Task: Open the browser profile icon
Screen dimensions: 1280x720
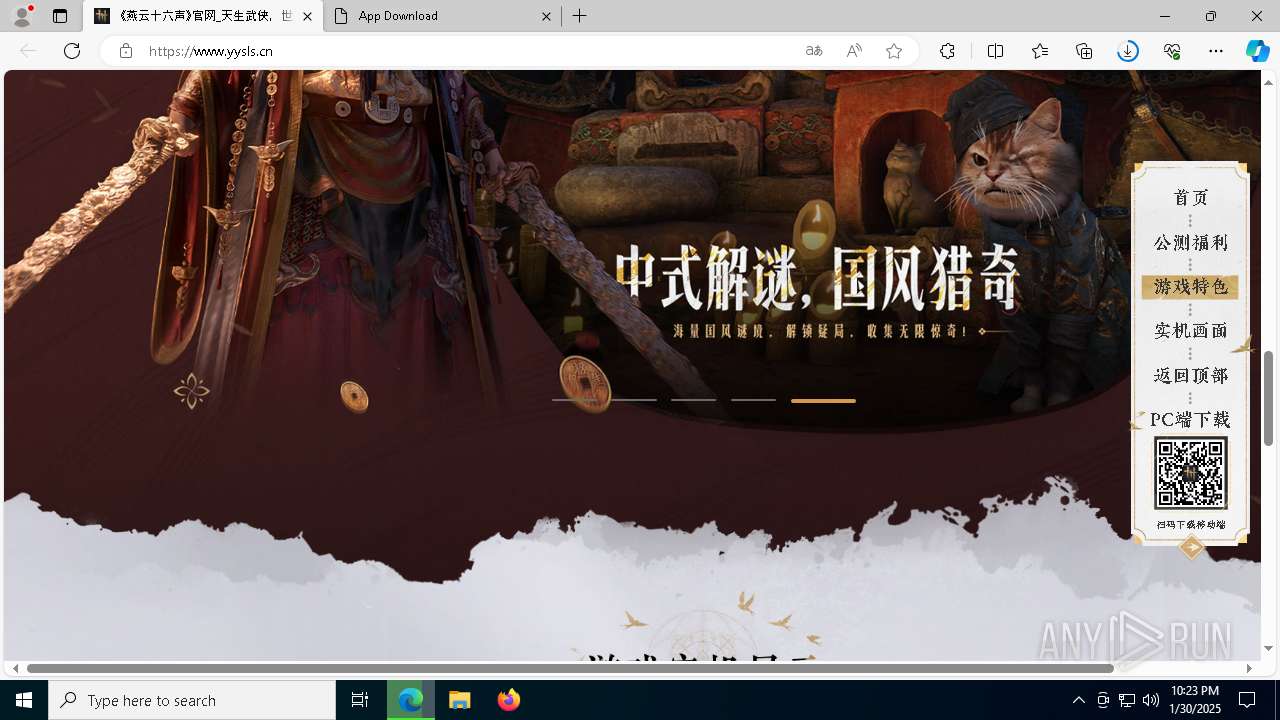Action: [21, 16]
